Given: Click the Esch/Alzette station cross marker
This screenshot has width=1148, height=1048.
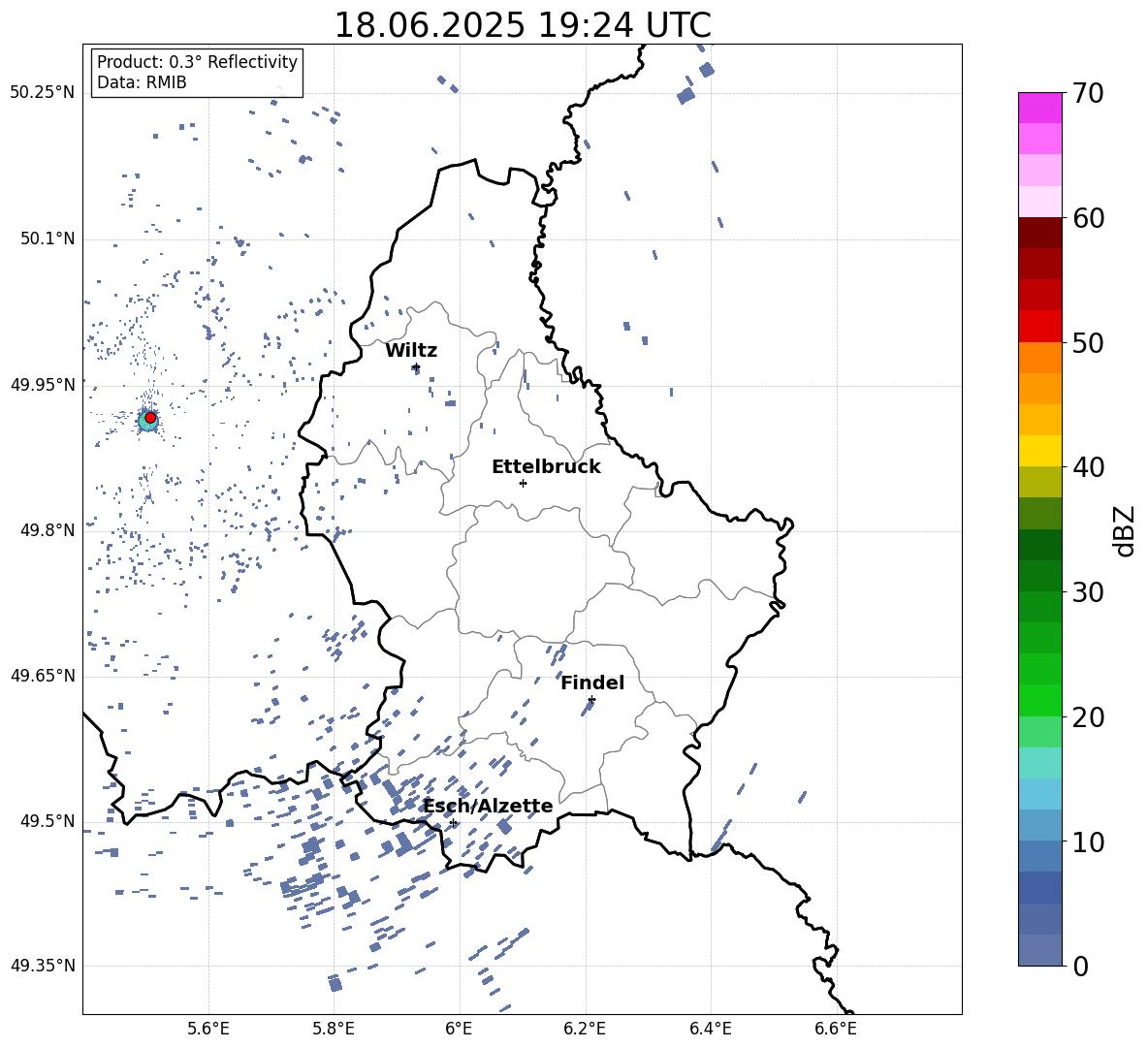Looking at the screenshot, I should click(453, 822).
